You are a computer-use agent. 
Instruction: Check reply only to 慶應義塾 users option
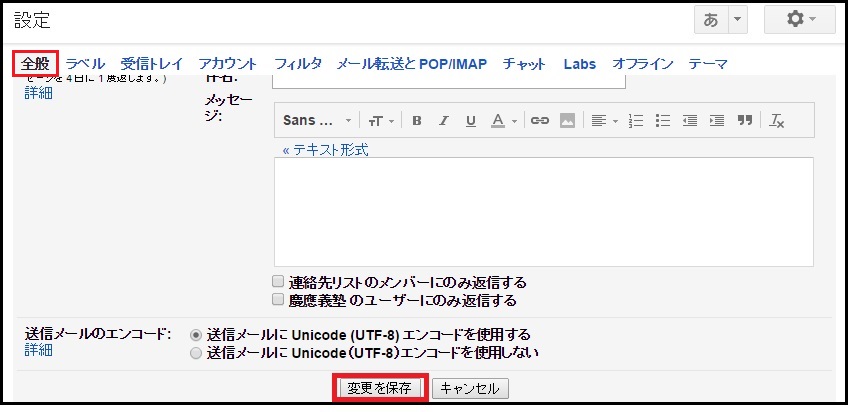tap(278, 299)
